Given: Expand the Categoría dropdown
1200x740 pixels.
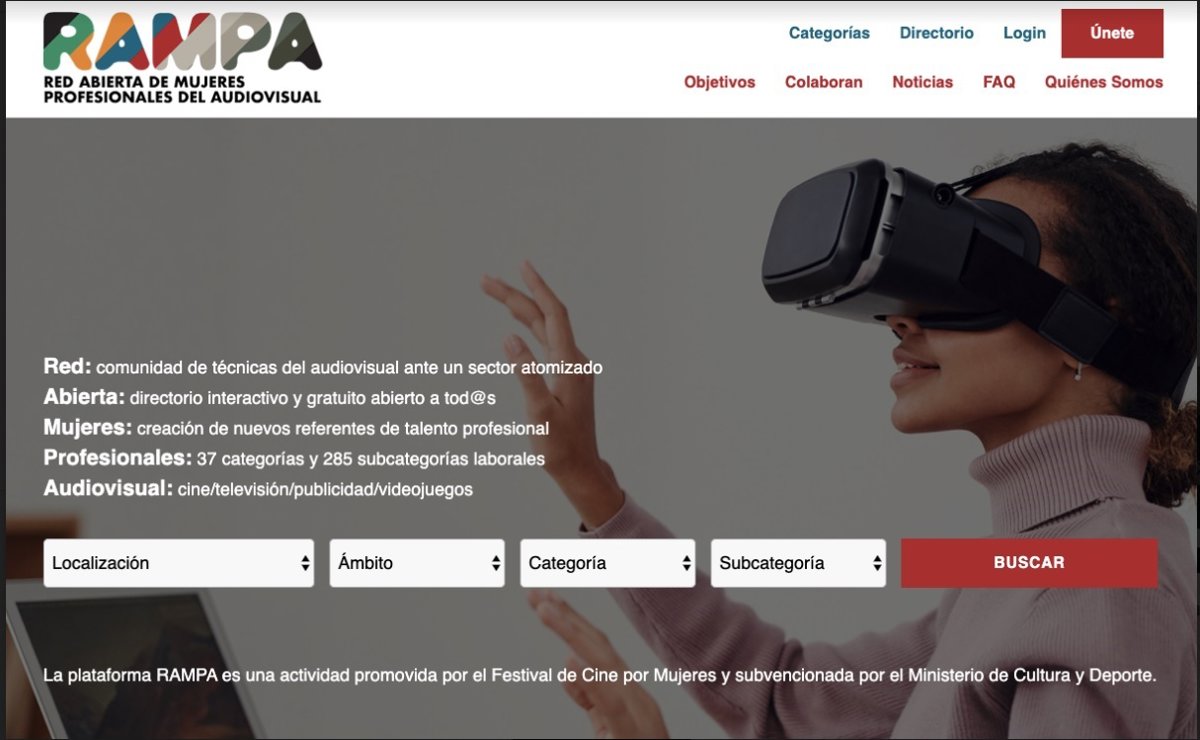Looking at the screenshot, I should point(607,563).
